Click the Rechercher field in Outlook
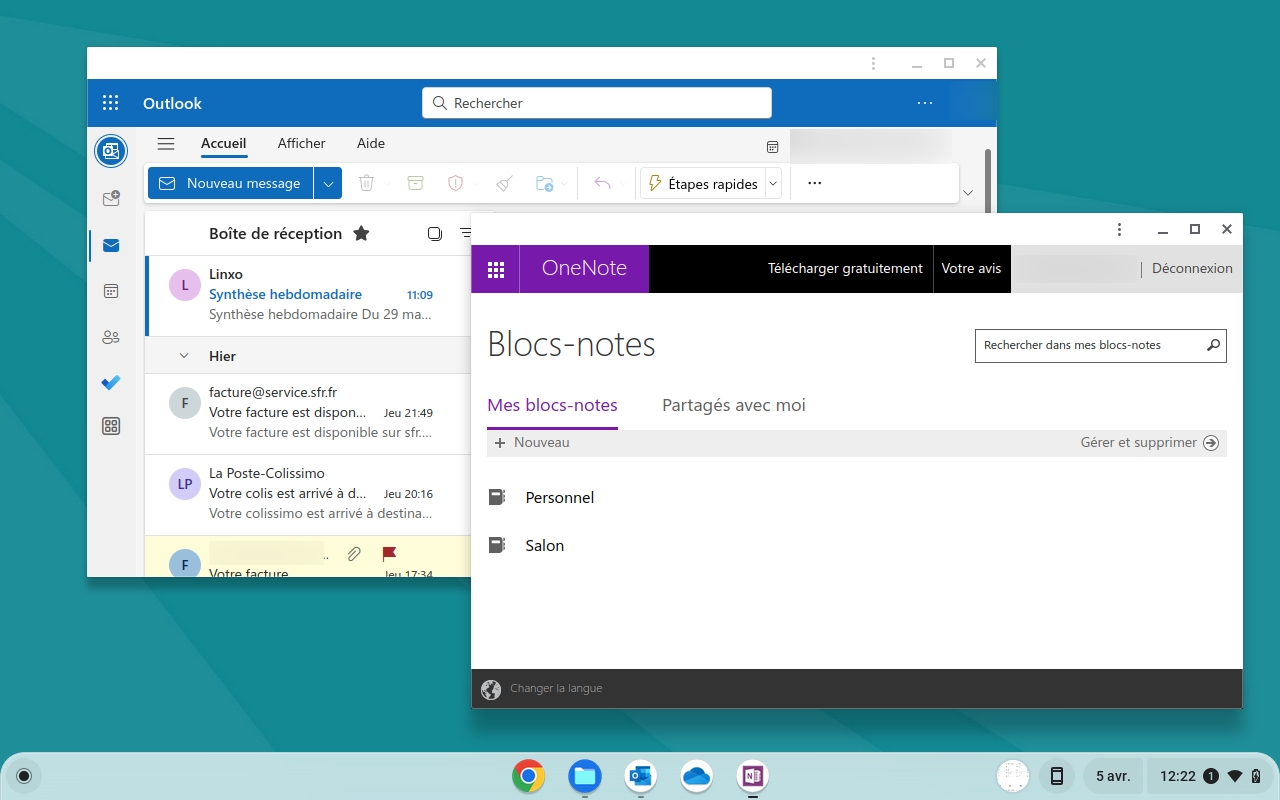The image size is (1280, 800). [596, 103]
